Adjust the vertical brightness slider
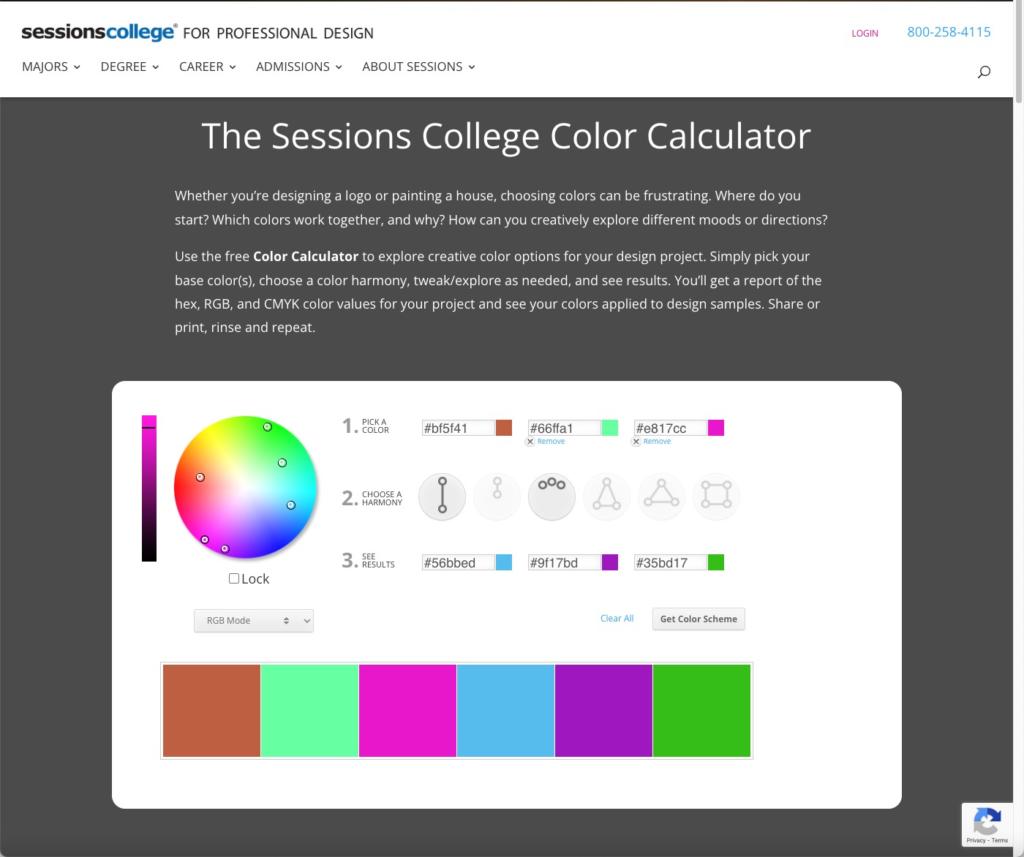The width and height of the screenshot is (1024, 857). point(150,485)
